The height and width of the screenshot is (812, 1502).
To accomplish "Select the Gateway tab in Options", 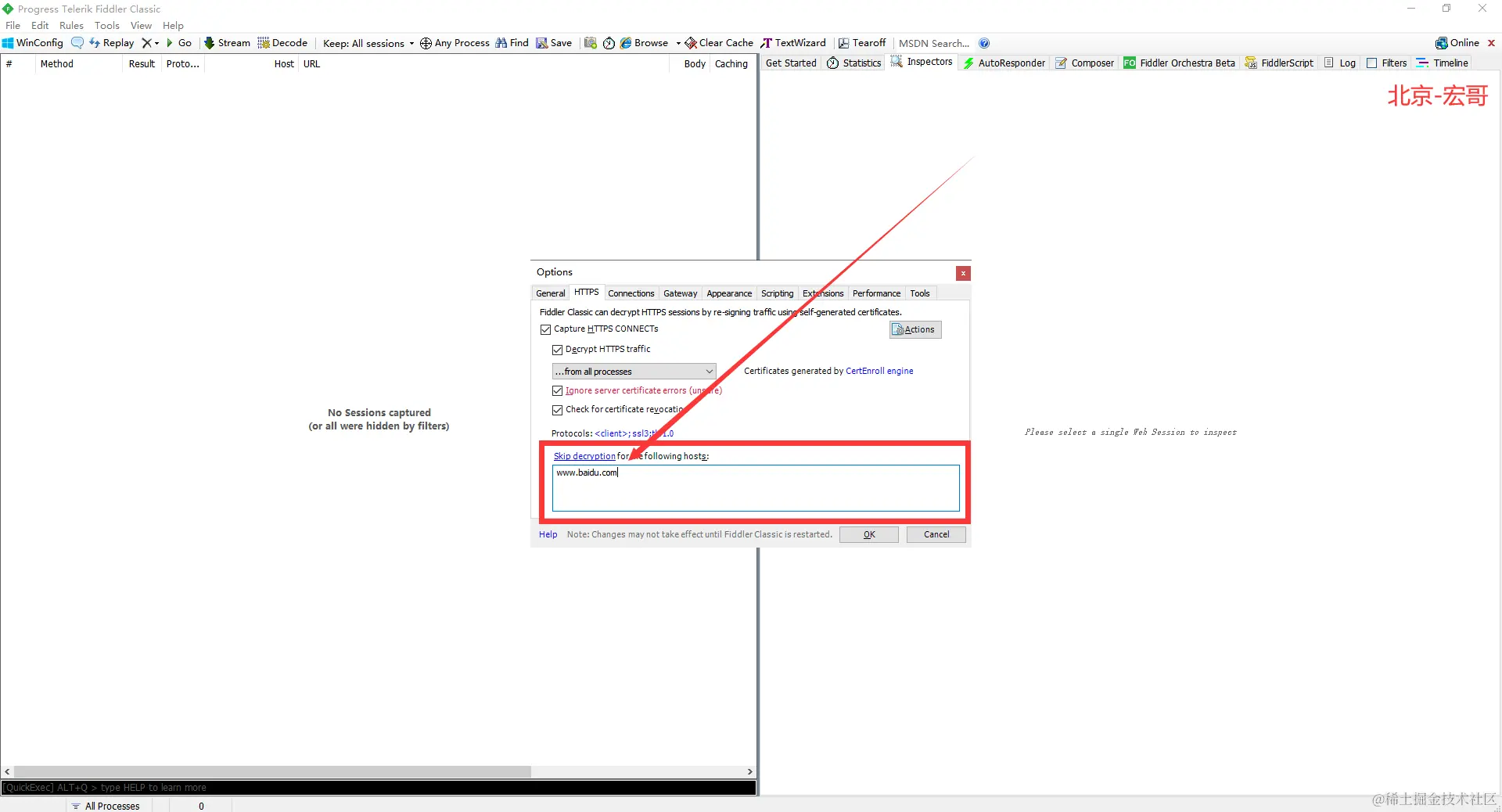I will coord(681,293).
